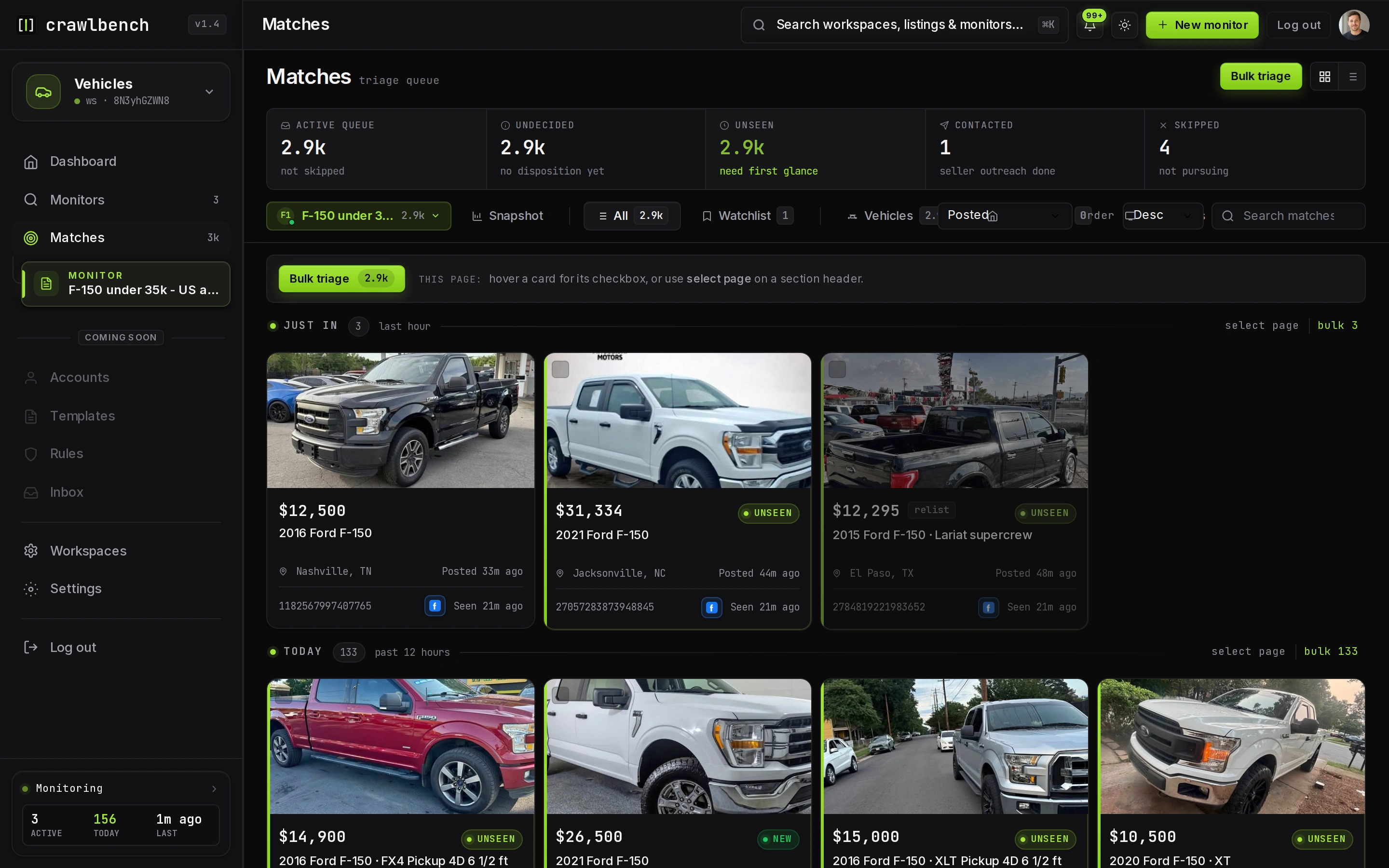Tick checkbox on $14,900 red F-150 card
1389x868 pixels.
[x=284, y=695]
